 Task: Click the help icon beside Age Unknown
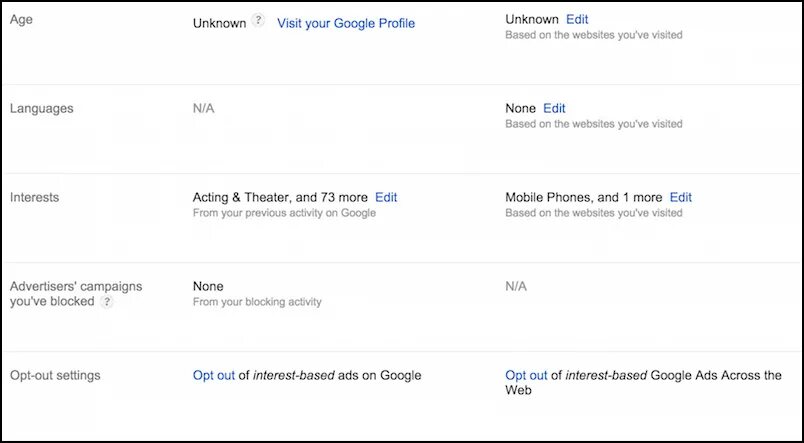[259, 21]
